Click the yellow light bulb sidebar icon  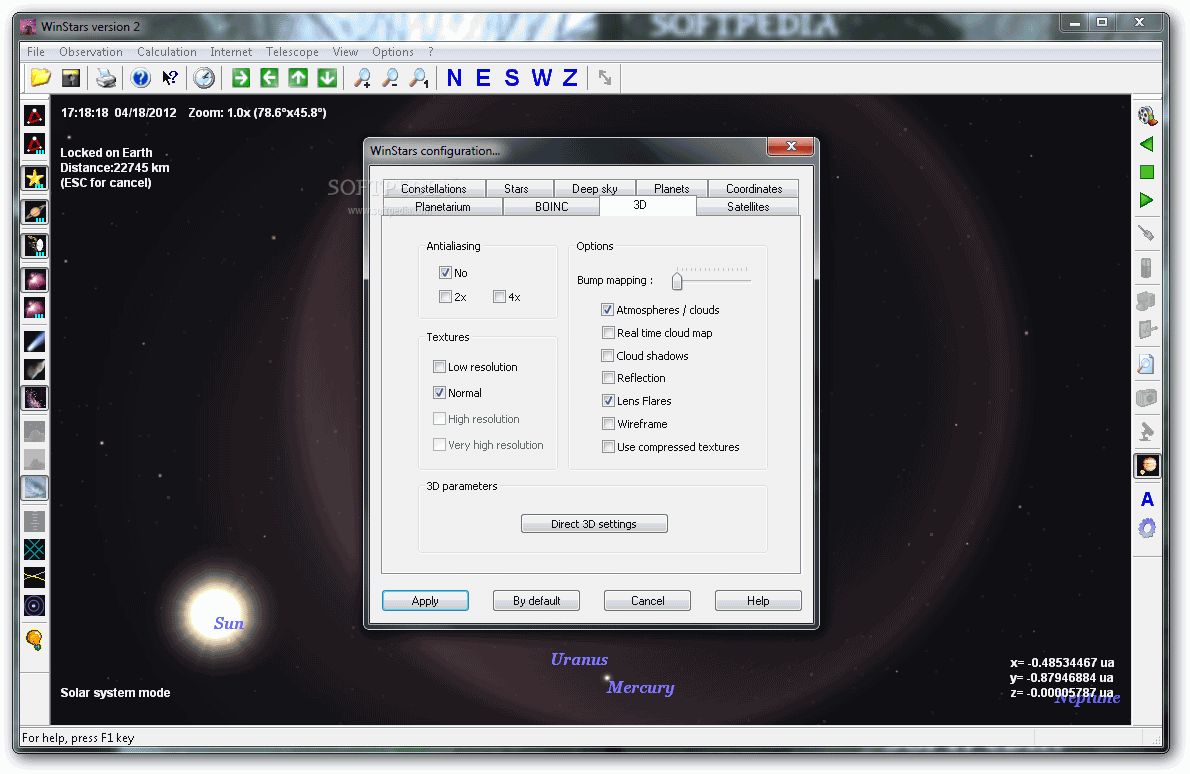pyautogui.click(x=34, y=640)
